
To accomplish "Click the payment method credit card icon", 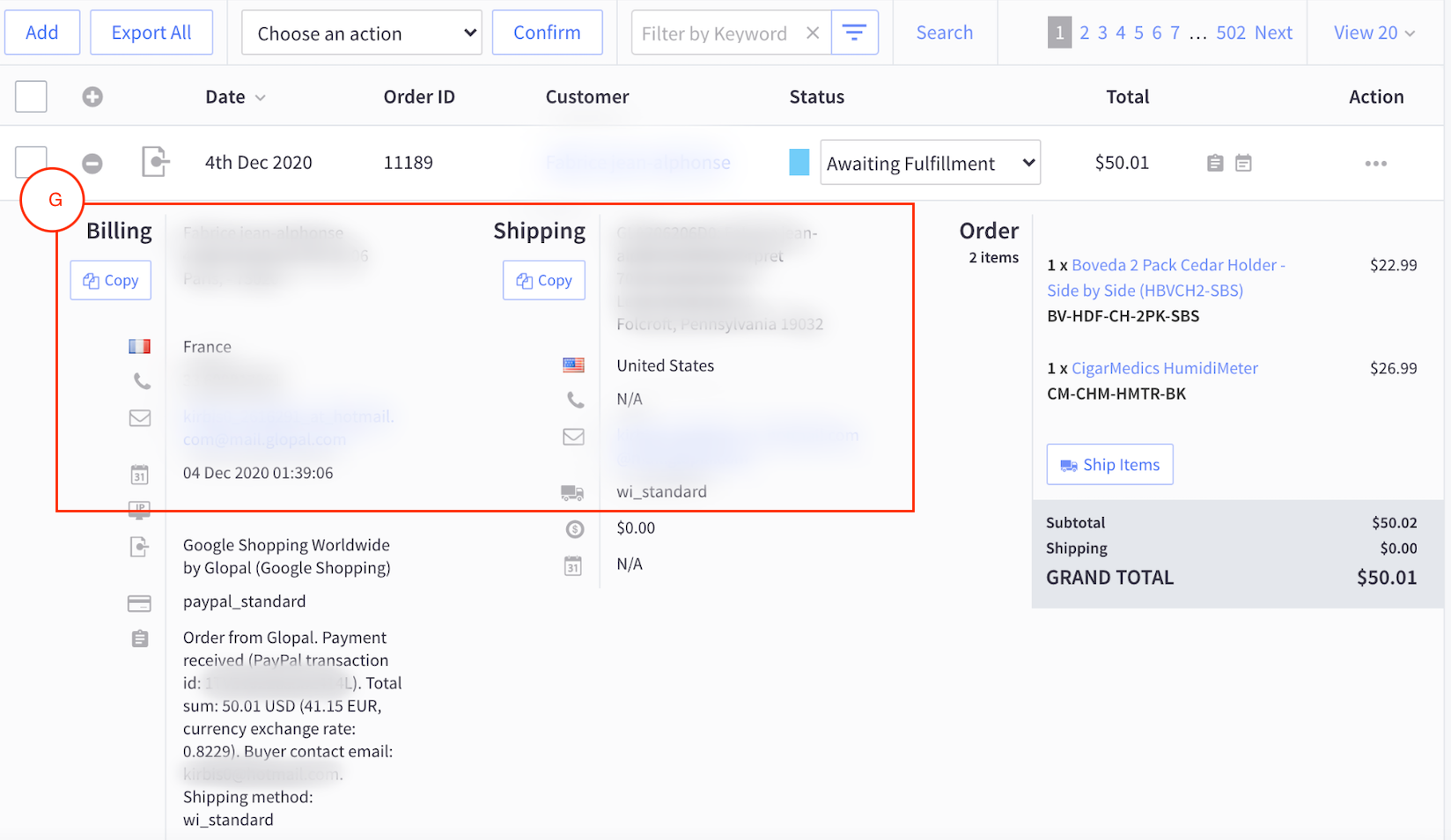I will (139, 604).
